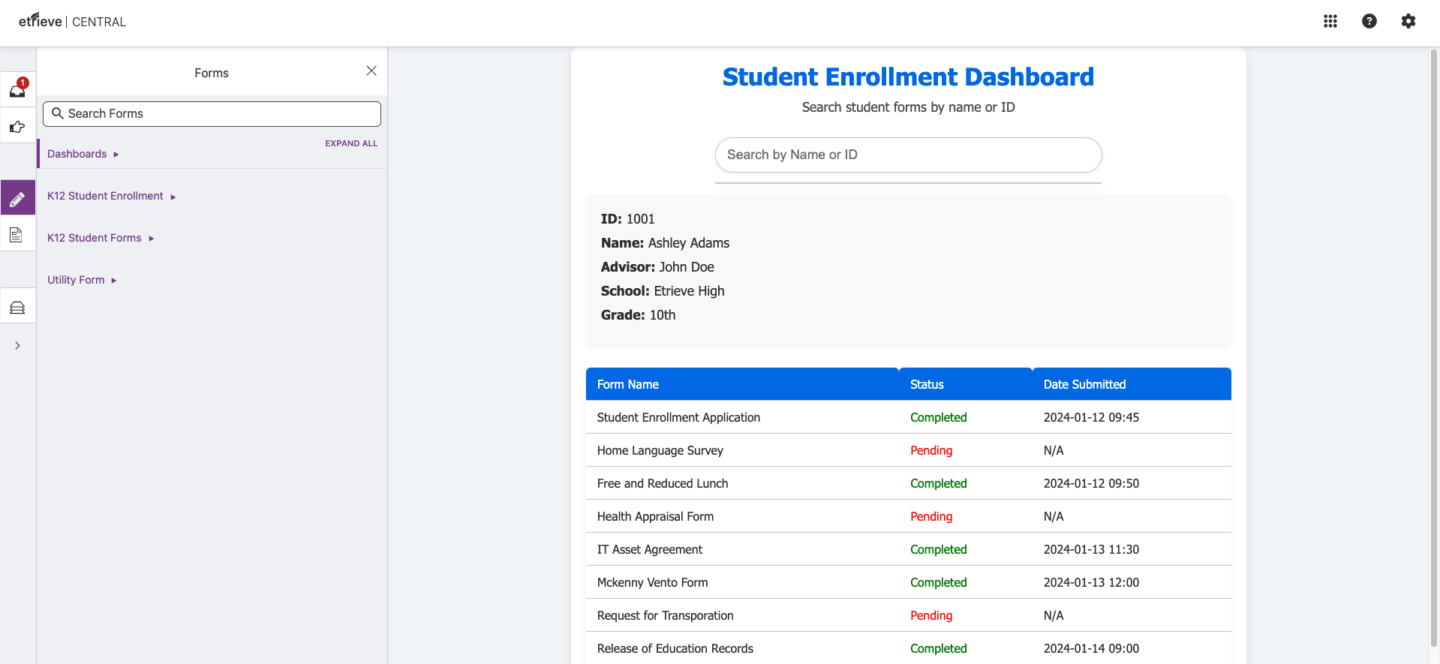Sort by the Status column

[x=926, y=384]
